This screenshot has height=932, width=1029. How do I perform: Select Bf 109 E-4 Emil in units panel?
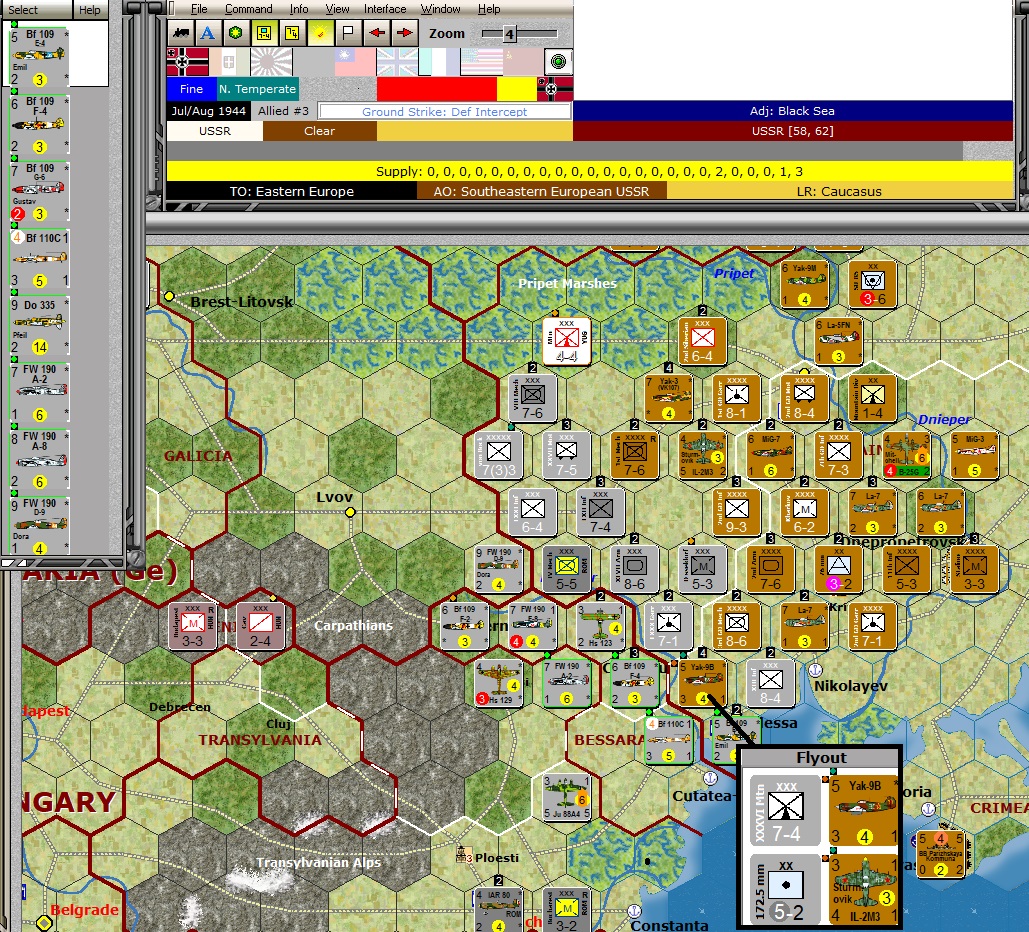tap(39, 57)
